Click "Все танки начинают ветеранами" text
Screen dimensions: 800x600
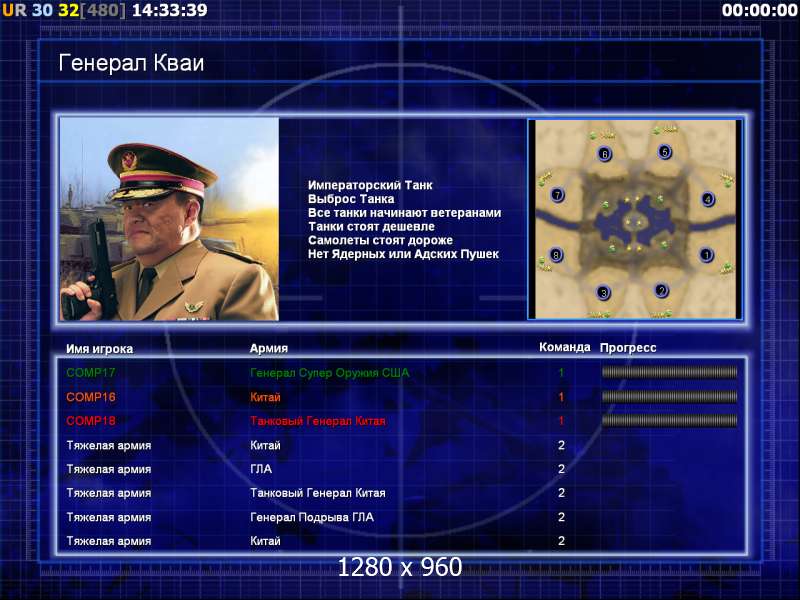(x=405, y=213)
